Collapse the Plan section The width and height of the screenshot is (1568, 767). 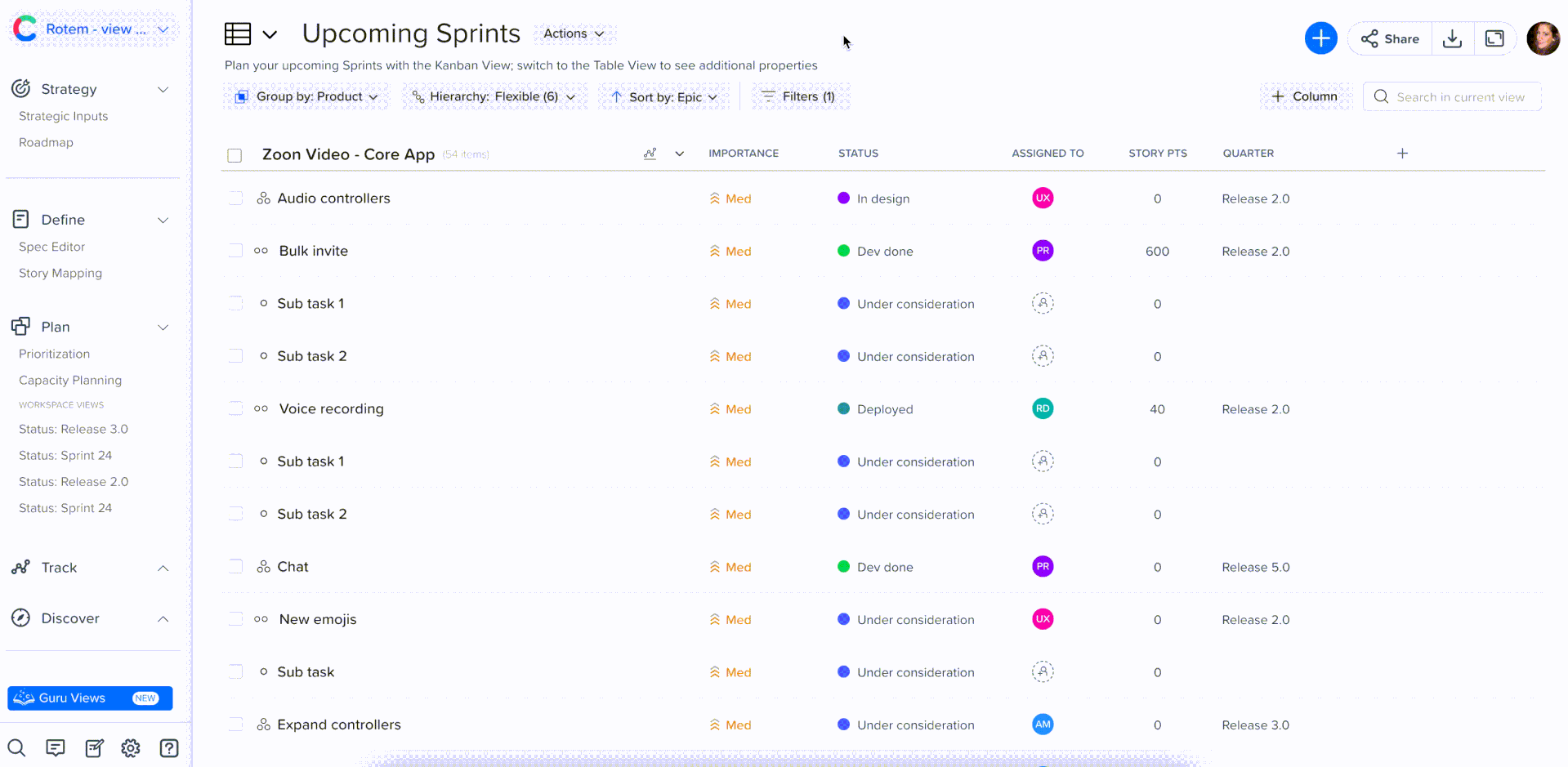coord(163,327)
